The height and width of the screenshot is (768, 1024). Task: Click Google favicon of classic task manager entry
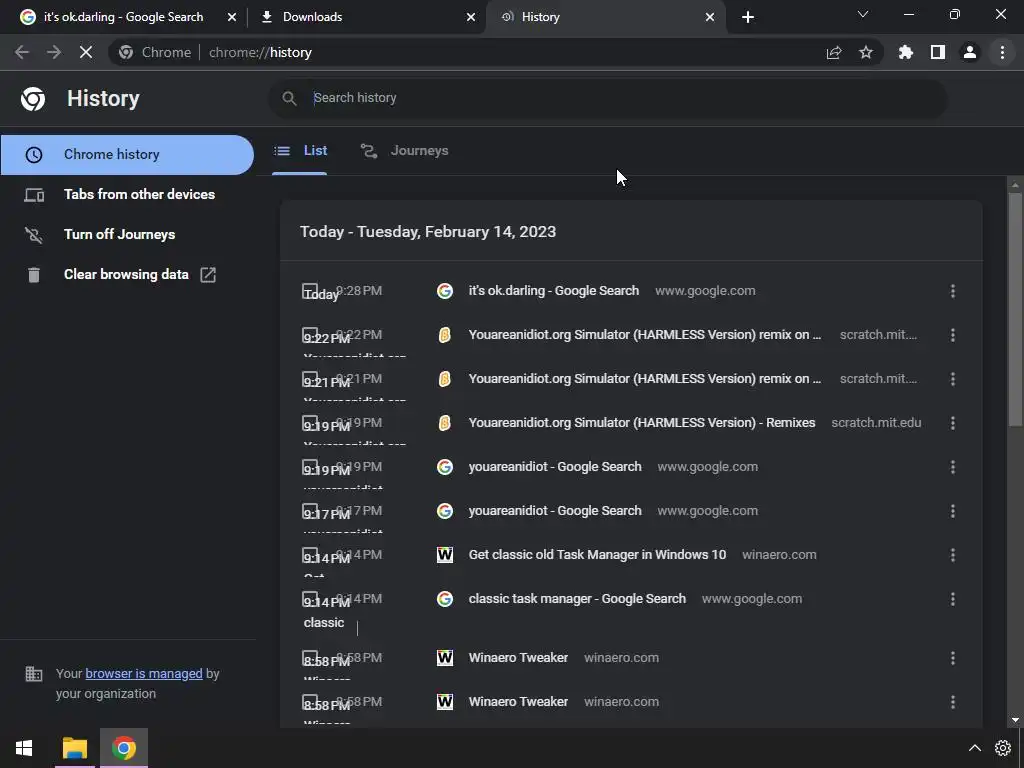tap(445, 599)
